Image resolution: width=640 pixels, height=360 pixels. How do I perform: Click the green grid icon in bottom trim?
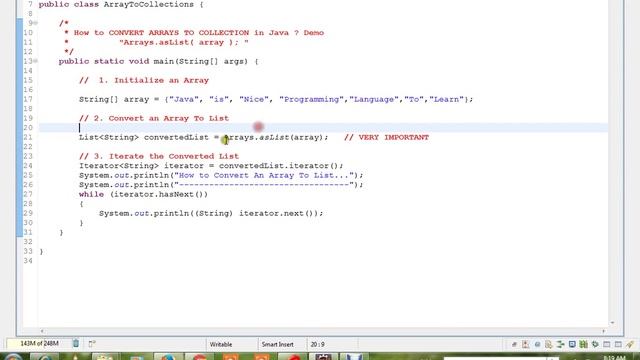[x=583, y=344]
